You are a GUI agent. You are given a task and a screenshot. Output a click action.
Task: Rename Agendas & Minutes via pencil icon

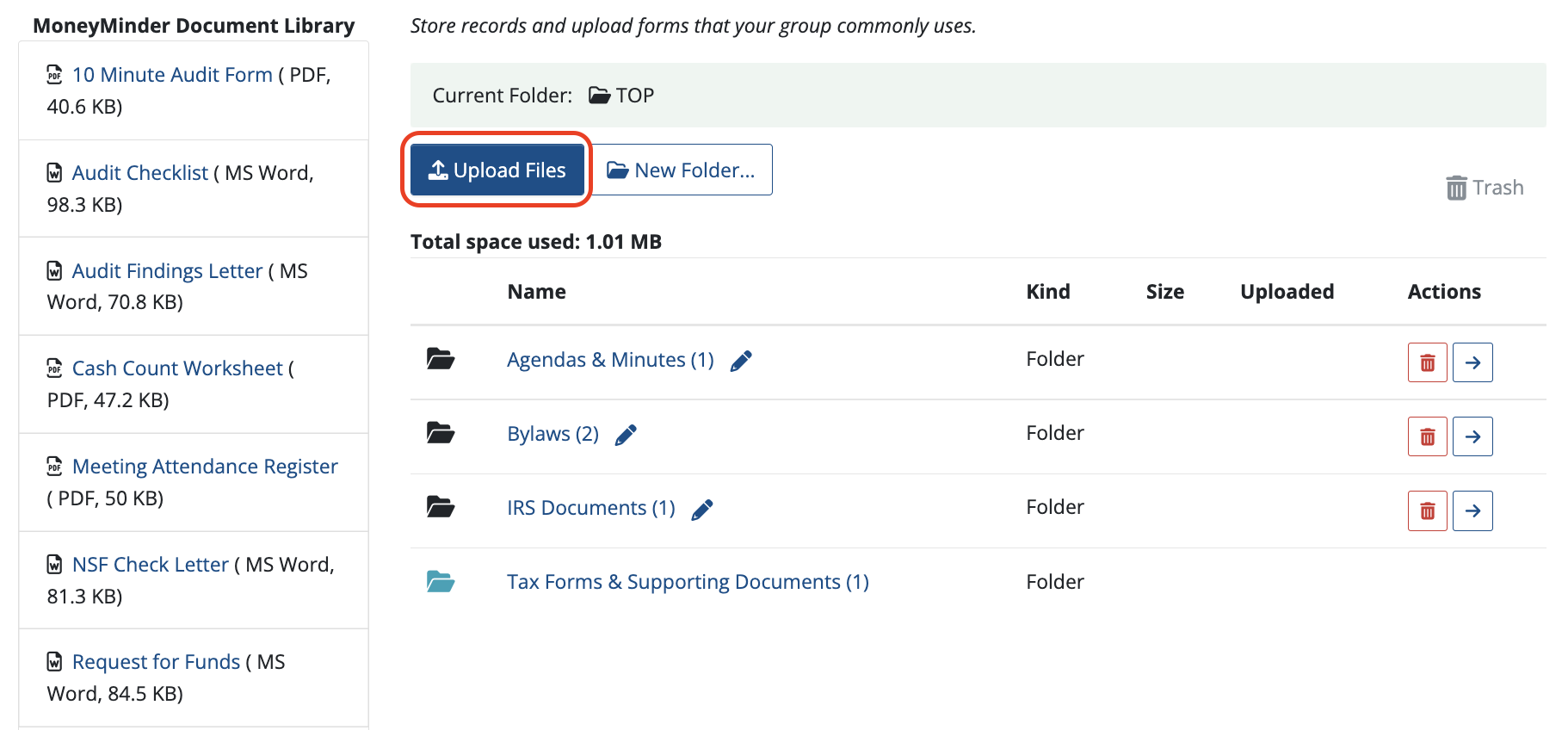coord(741,361)
